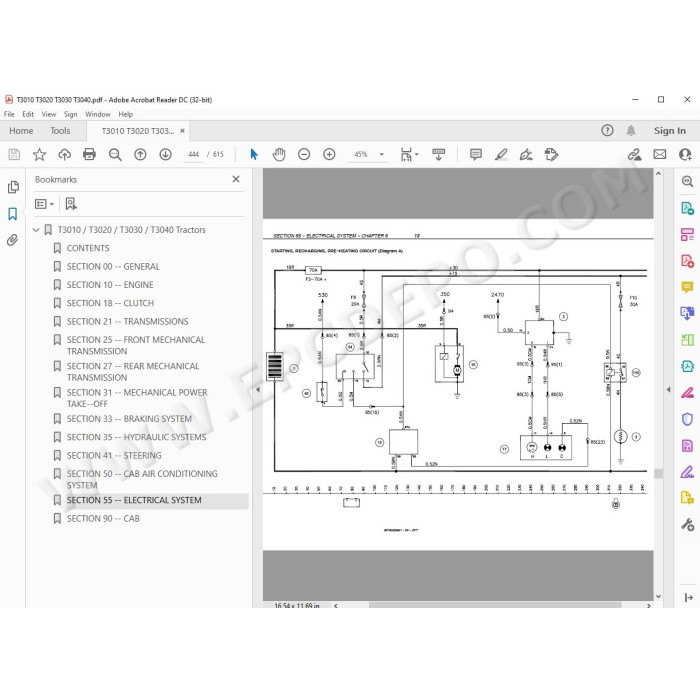Activate the hand pan tool
This screenshot has height=700, width=700.
pyautogui.click(x=279, y=154)
